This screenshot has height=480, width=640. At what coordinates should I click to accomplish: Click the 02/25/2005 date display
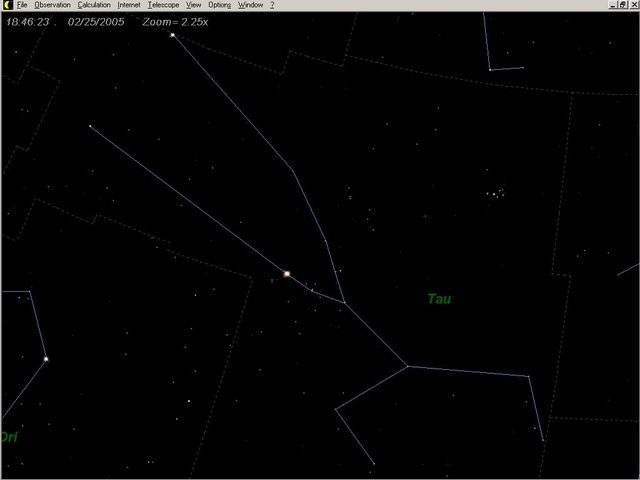click(96, 20)
